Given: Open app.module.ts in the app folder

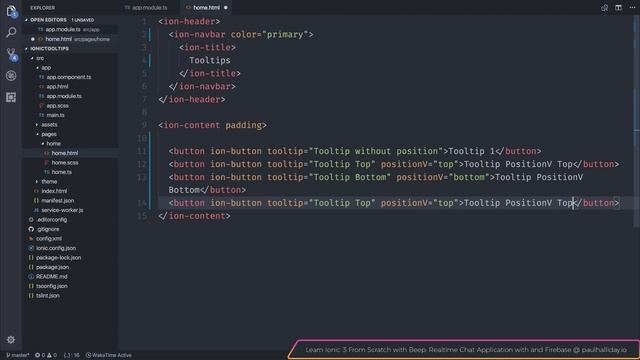Looking at the screenshot, I should 70,96.
